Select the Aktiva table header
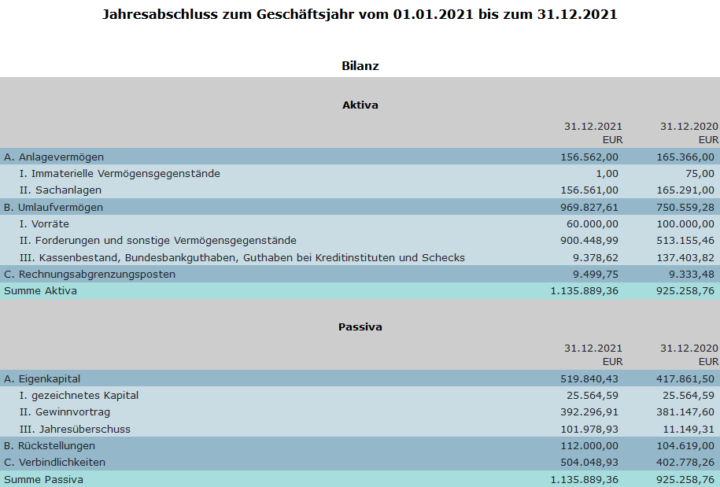The height and width of the screenshot is (487, 720). 360,105
